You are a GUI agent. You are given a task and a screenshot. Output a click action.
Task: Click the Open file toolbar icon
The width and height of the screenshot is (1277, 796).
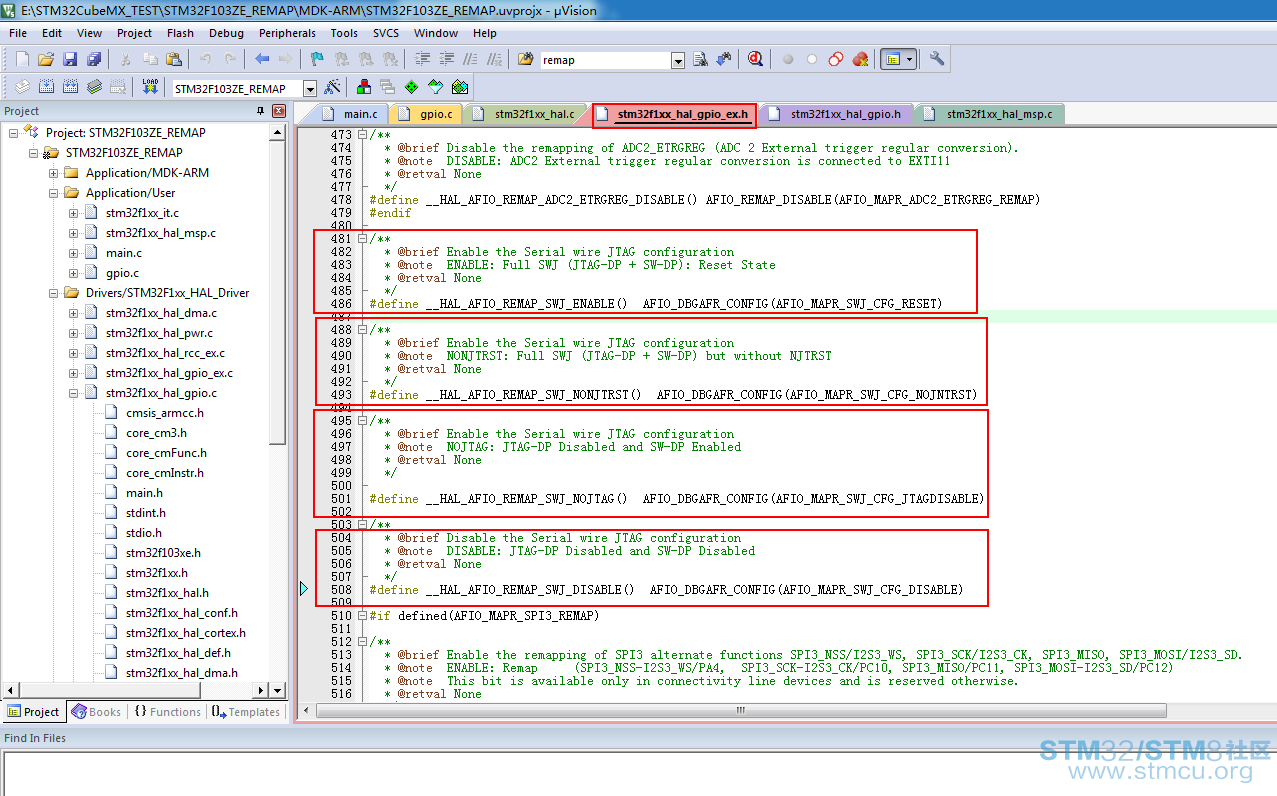click(x=46, y=59)
